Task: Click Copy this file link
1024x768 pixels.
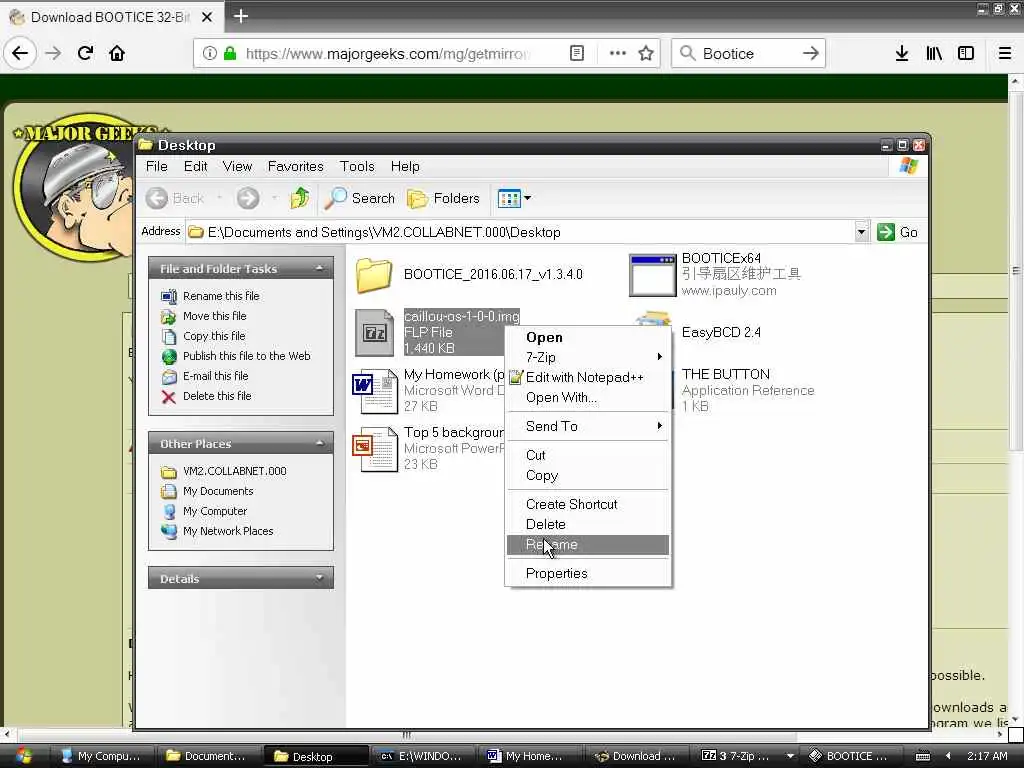Action: (x=214, y=336)
